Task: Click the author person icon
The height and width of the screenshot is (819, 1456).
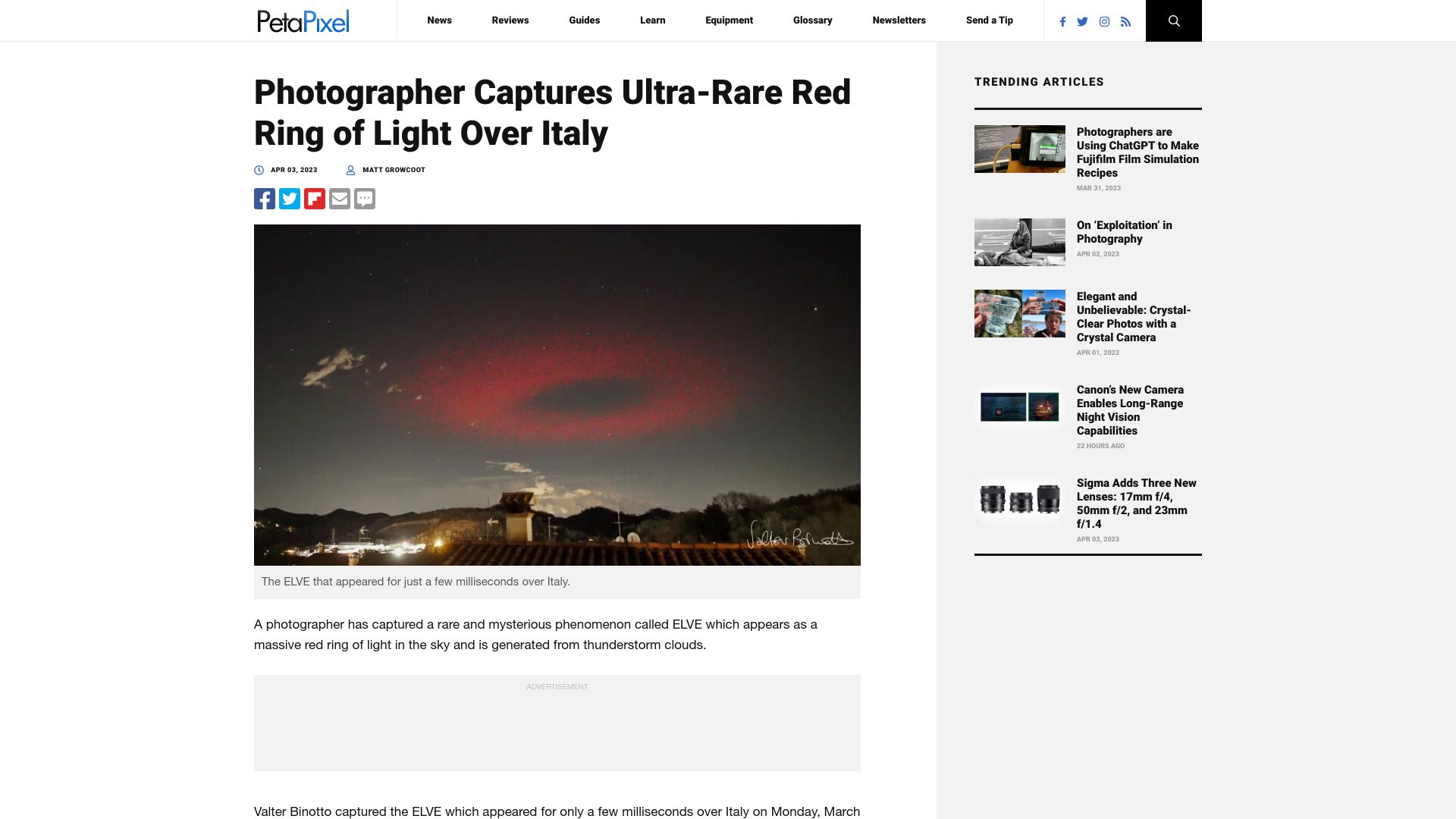Action: pos(350,170)
